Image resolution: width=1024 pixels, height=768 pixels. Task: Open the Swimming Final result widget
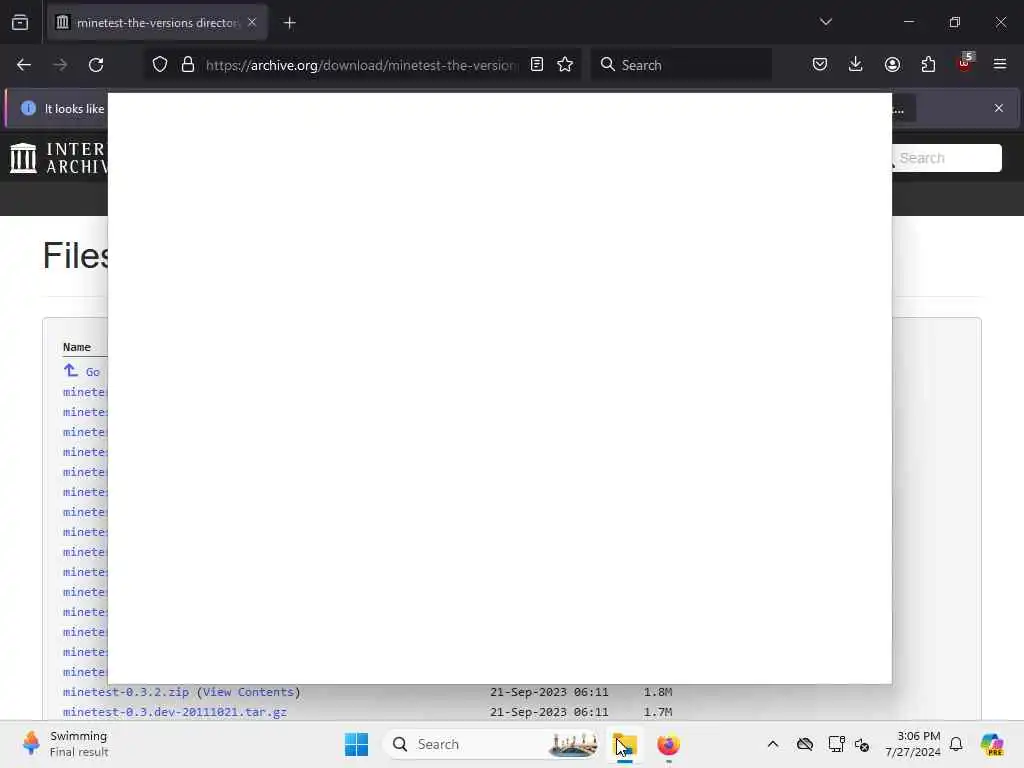tap(65, 744)
